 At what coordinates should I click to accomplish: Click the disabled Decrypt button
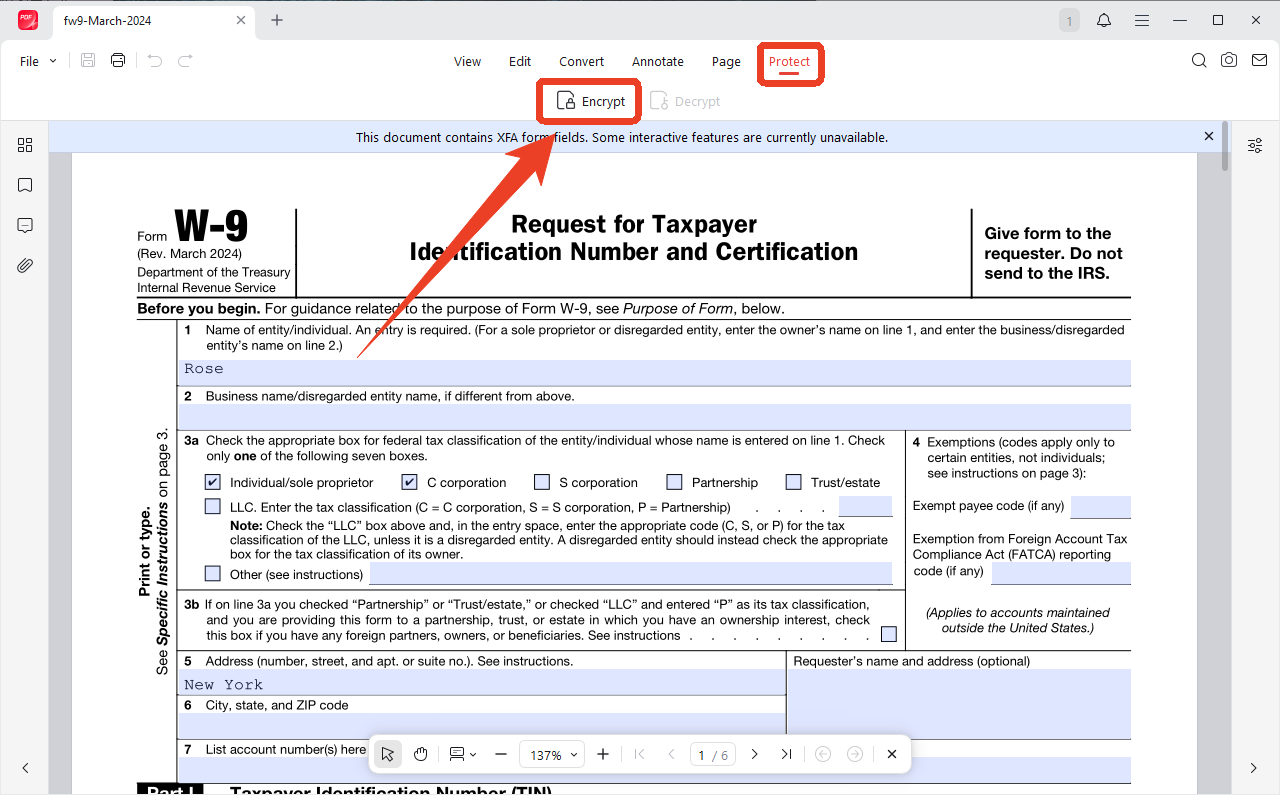click(685, 101)
